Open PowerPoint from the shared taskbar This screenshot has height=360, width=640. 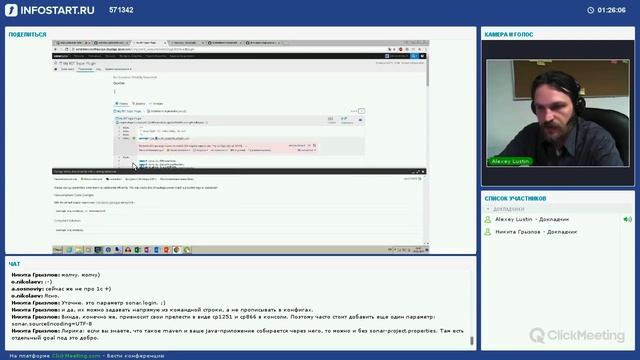pyautogui.click(x=167, y=250)
